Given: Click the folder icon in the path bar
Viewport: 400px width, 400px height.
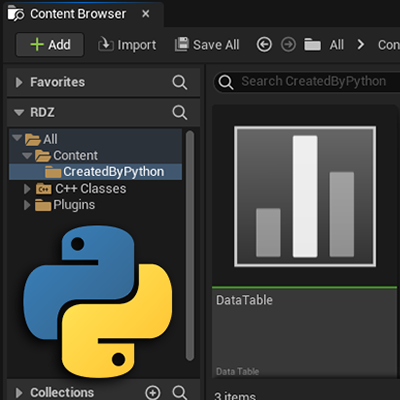Looking at the screenshot, I should pyautogui.click(x=312, y=45).
